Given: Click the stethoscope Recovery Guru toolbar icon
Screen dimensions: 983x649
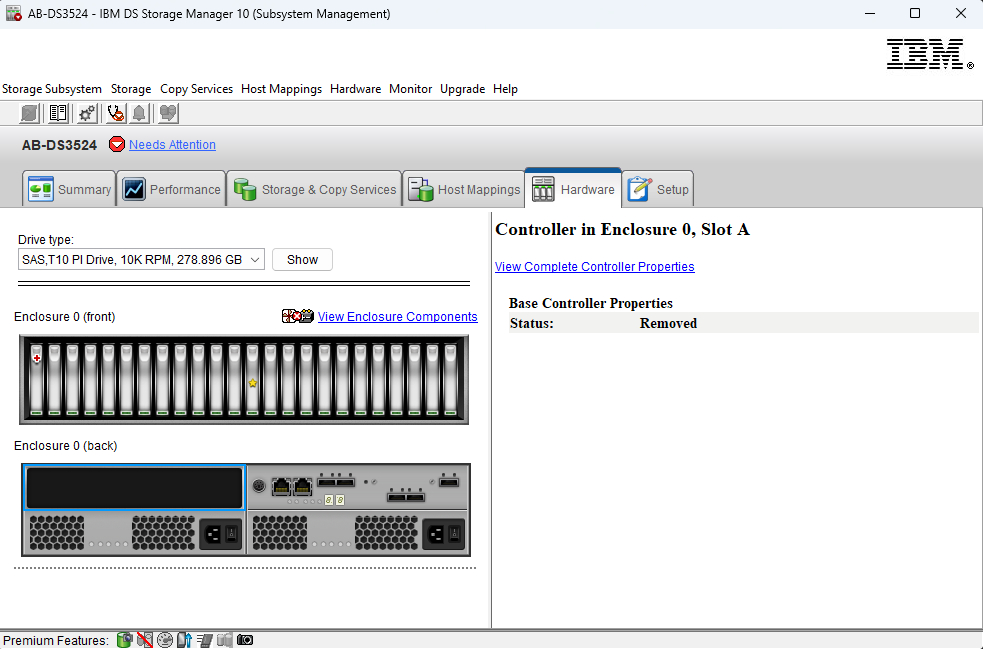Looking at the screenshot, I should tap(115, 113).
